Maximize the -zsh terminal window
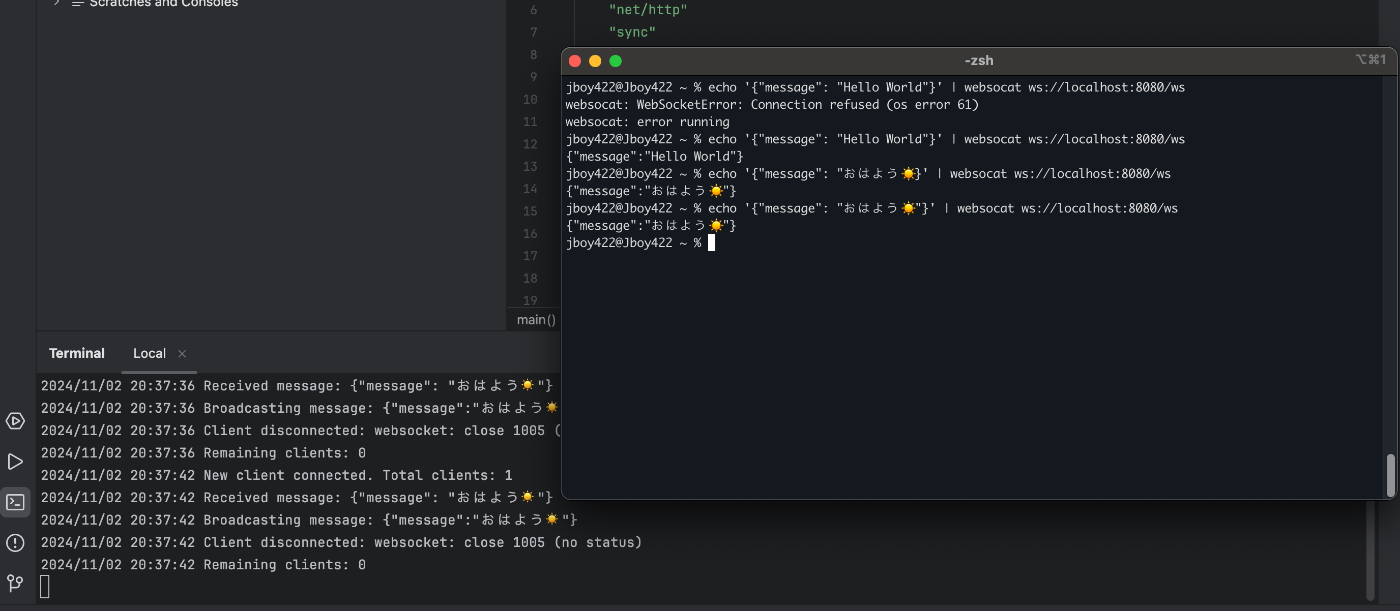This screenshot has height=611, width=1400. (615, 61)
